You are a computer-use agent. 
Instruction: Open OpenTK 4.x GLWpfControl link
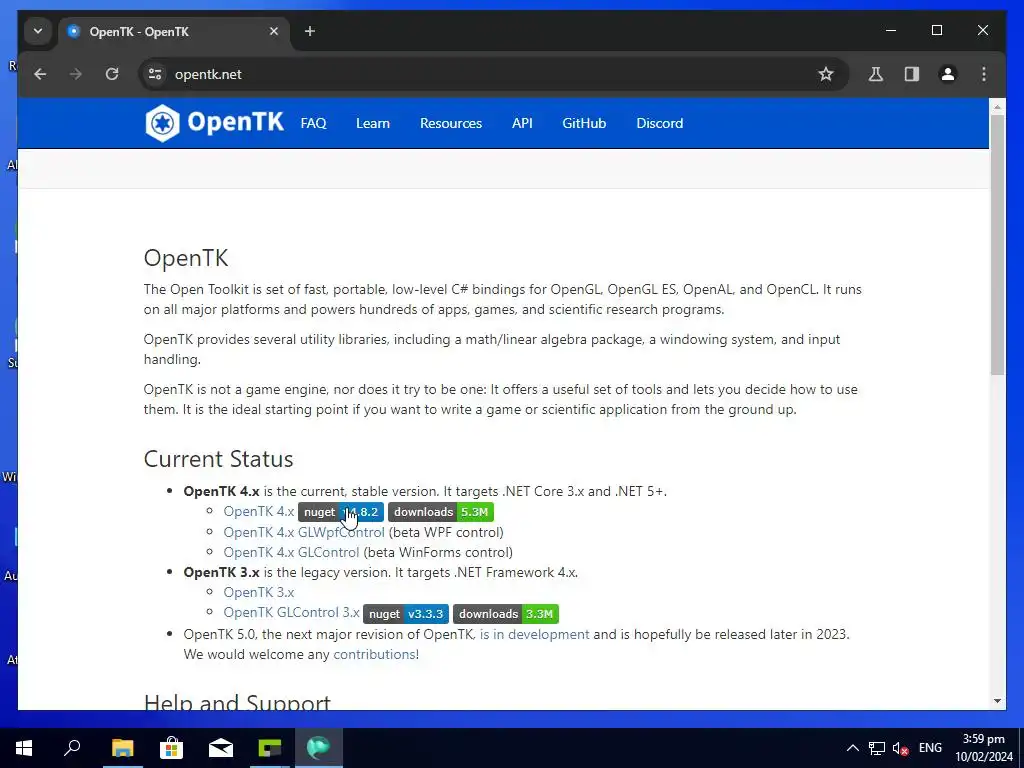pyautogui.click(x=304, y=532)
